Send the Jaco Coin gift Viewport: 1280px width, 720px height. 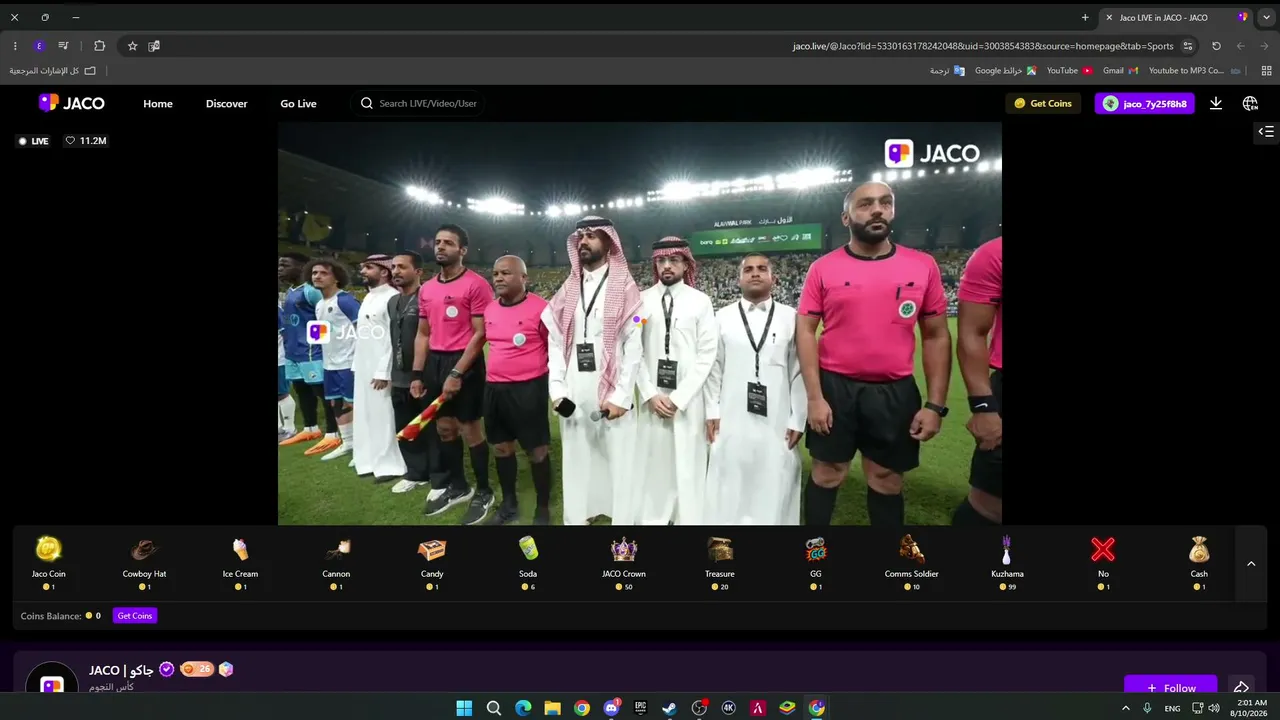pyautogui.click(x=48, y=563)
